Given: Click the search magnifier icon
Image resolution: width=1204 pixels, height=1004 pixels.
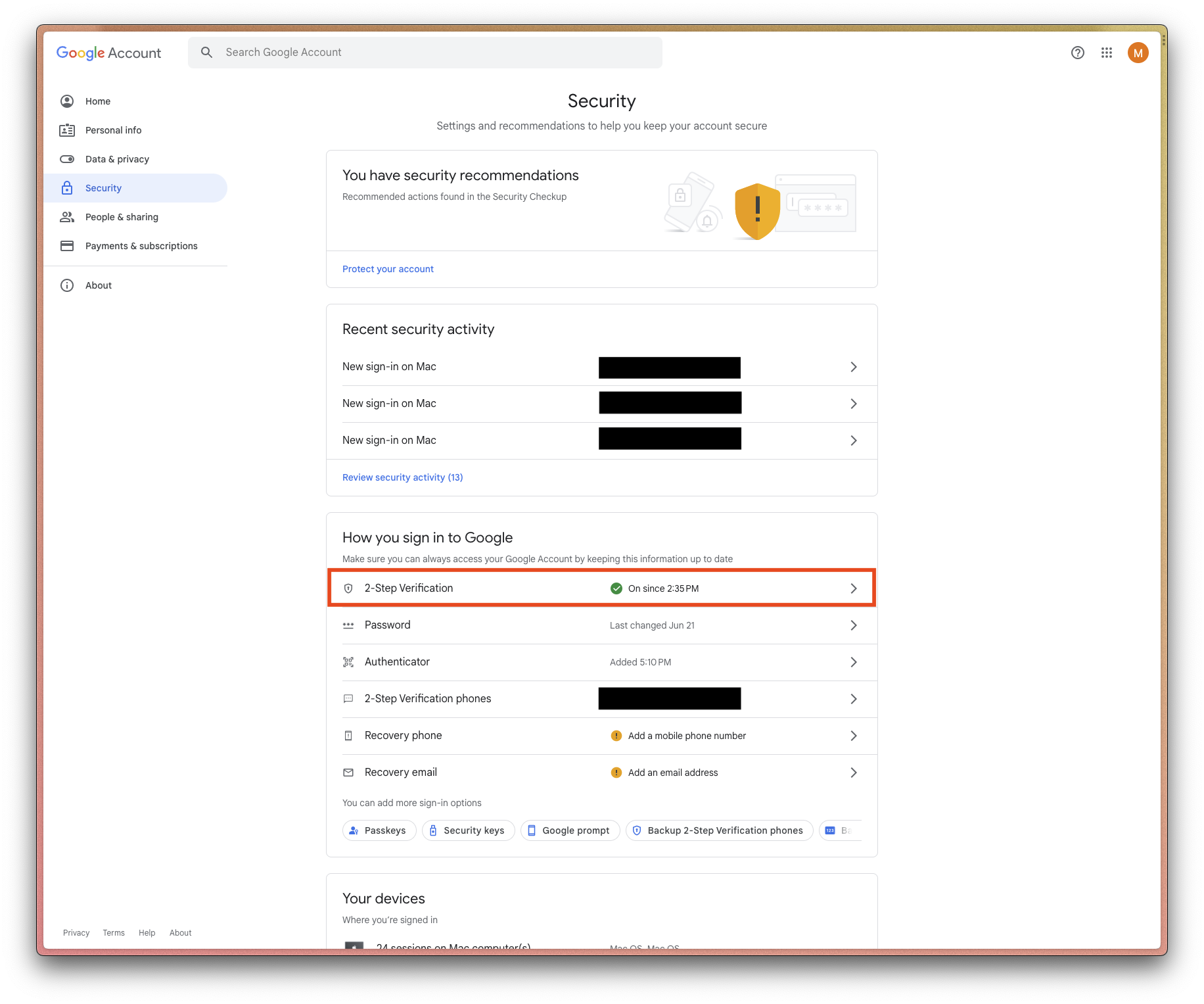Looking at the screenshot, I should (206, 52).
